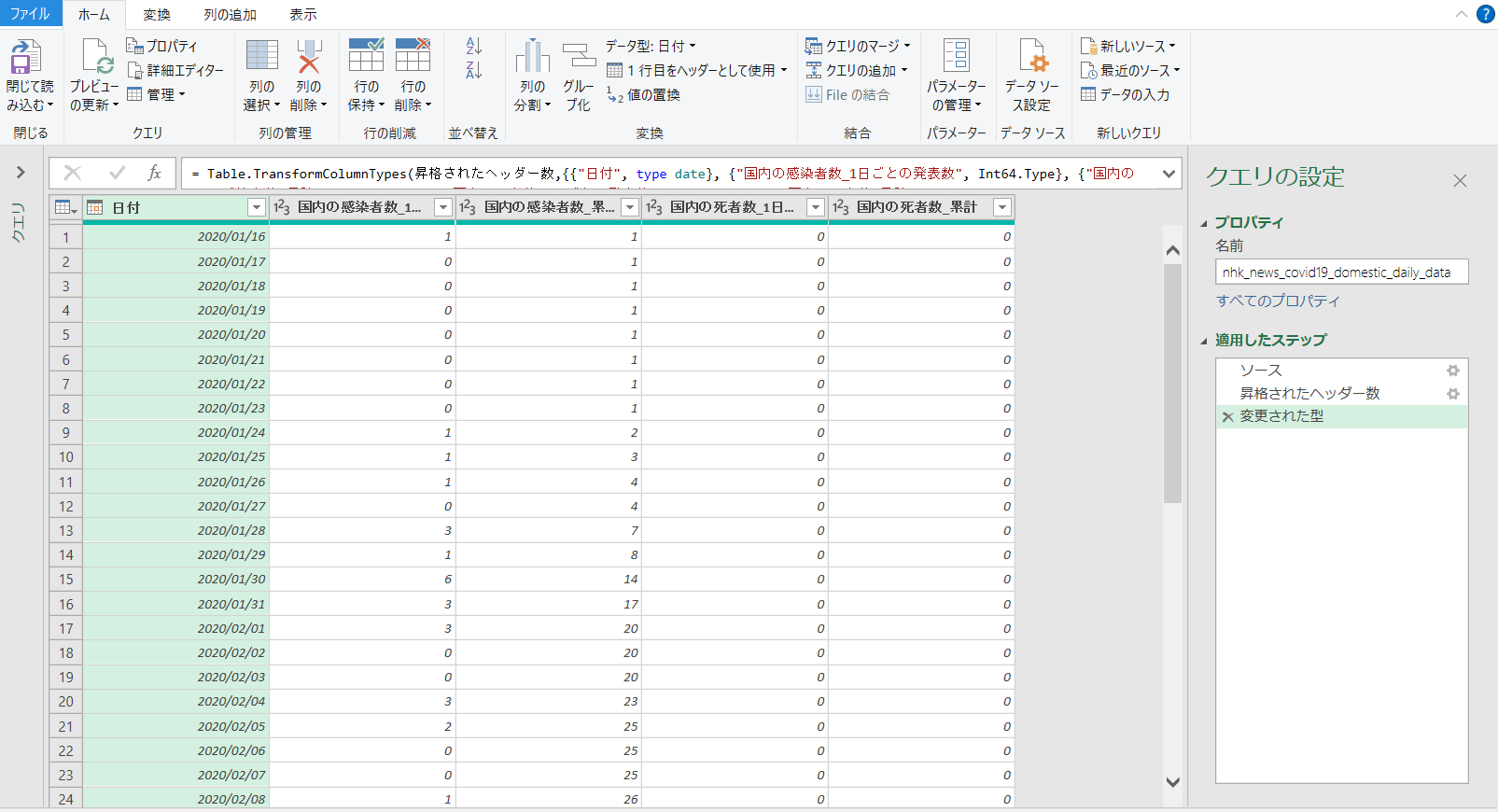Click the グループ化 (Group By) icon
This screenshot has height=812, width=1498.
pyautogui.click(x=579, y=56)
